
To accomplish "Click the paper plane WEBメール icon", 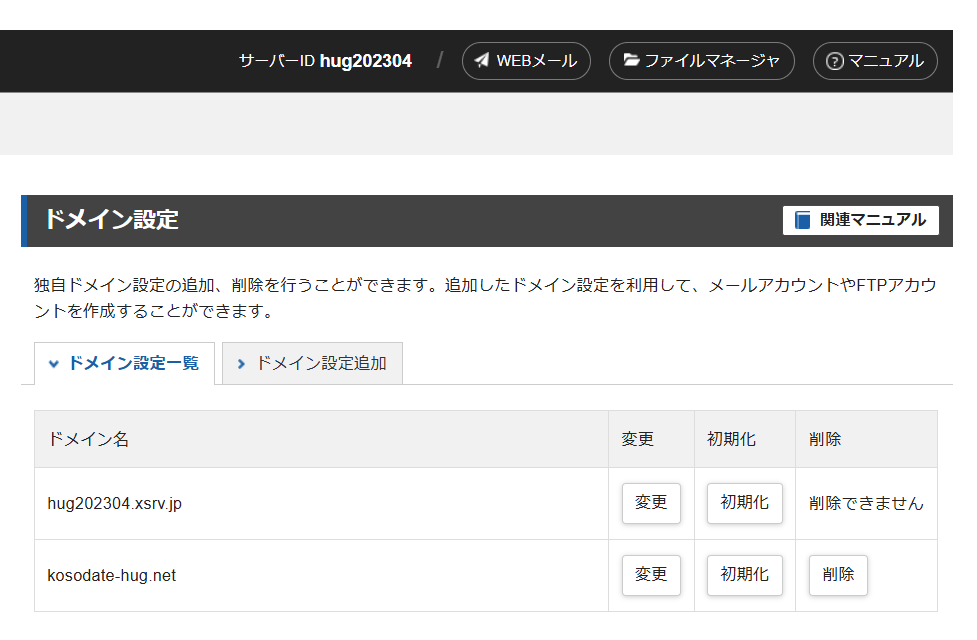I will pos(482,60).
